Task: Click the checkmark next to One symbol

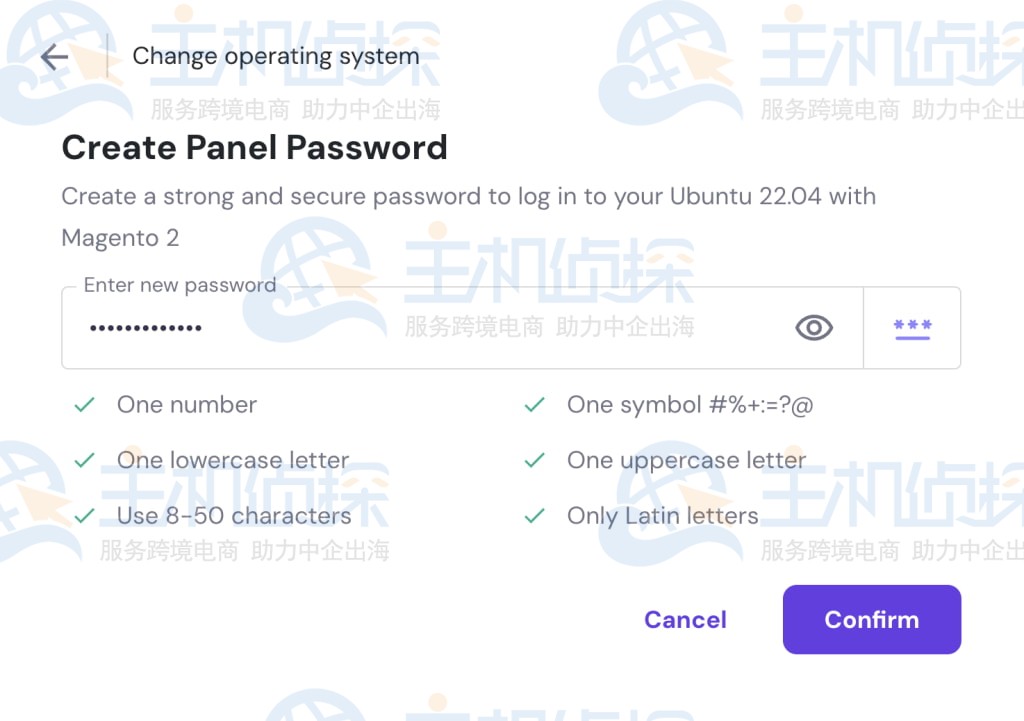Action: (x=533, y=405)
